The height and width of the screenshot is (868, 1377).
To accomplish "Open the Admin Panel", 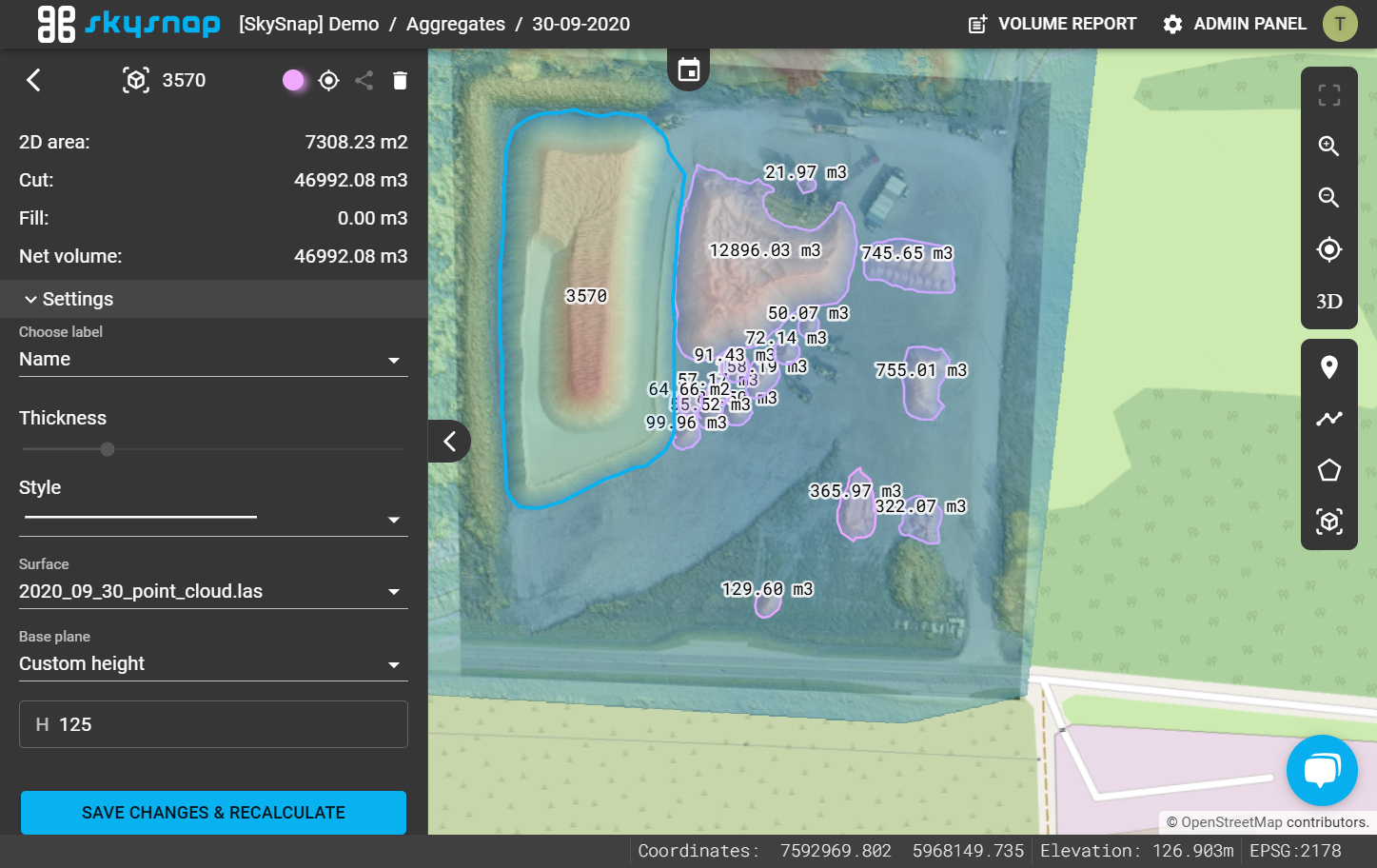I will tap(1234, 24).
